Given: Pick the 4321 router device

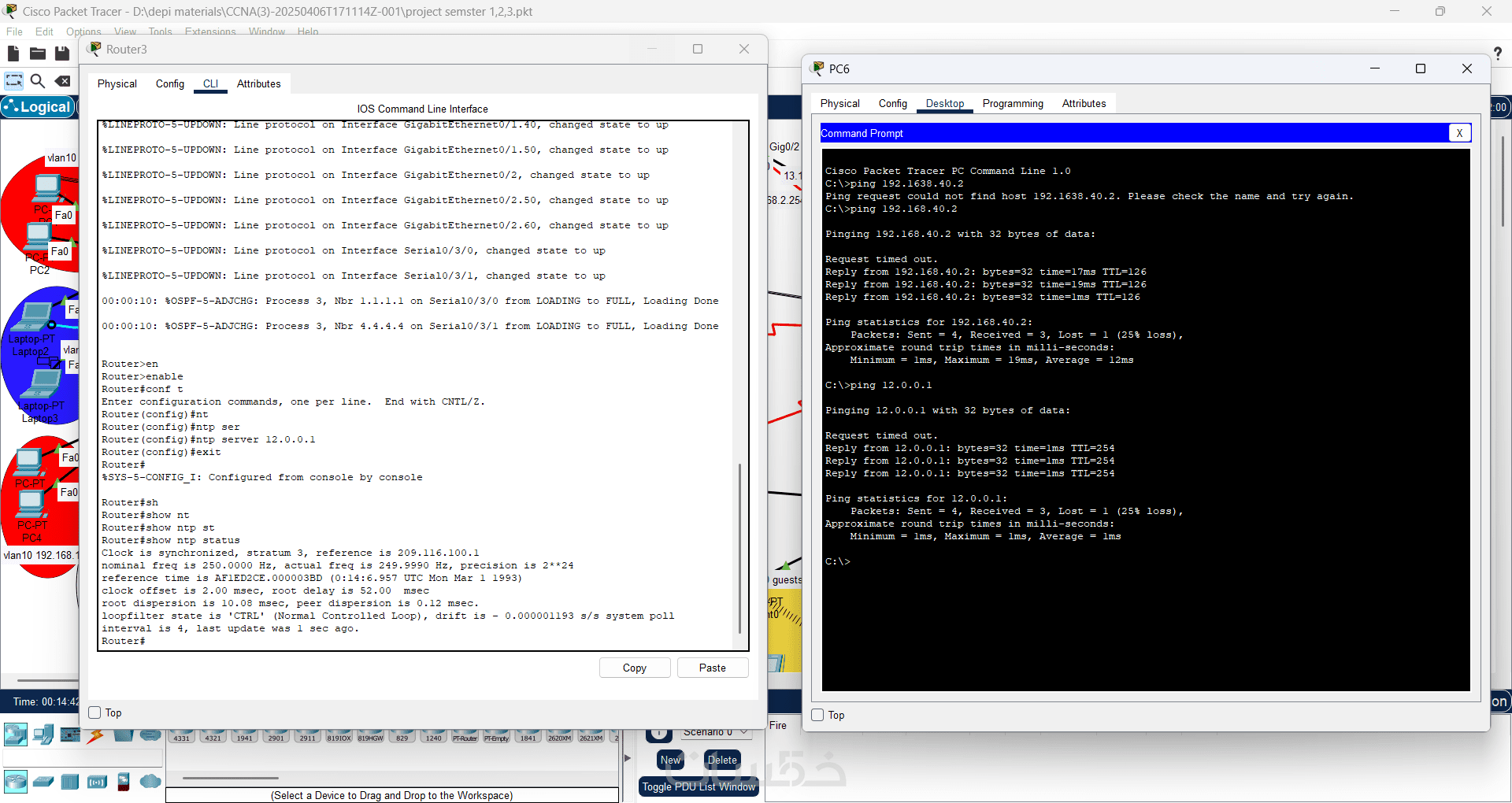Looking at the screenshot, I should 213,737.
